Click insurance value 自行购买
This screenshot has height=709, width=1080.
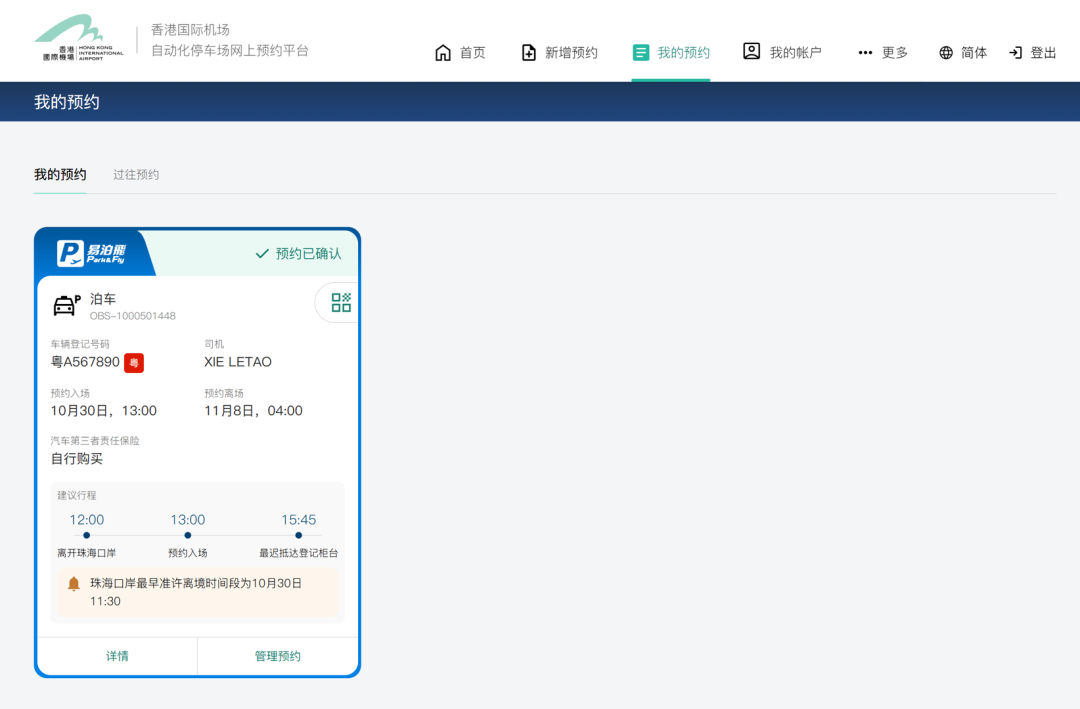(76, 459)
